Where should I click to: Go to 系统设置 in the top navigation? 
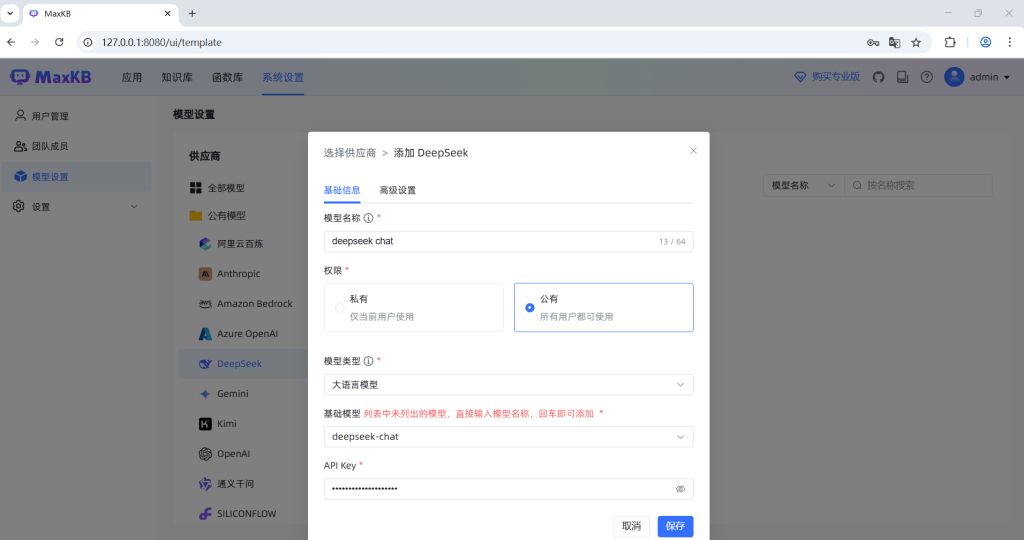pos(283,77)
